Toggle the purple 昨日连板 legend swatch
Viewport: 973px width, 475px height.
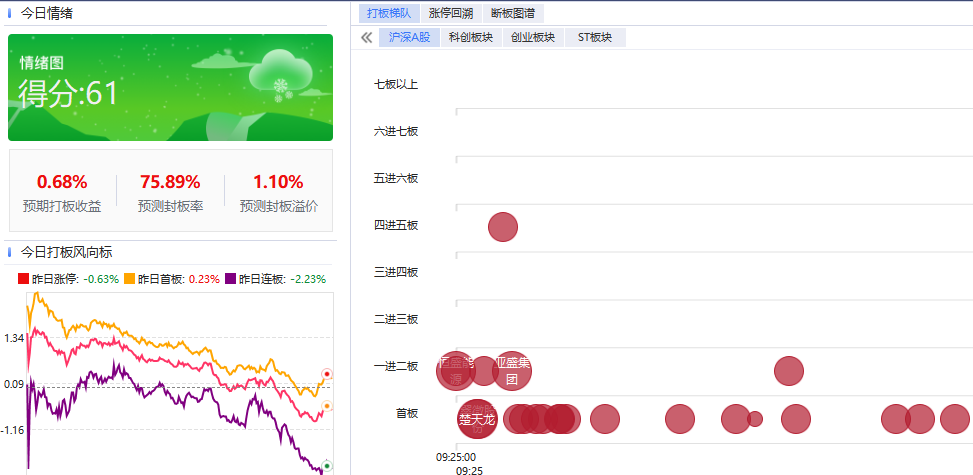pos(231,279)
